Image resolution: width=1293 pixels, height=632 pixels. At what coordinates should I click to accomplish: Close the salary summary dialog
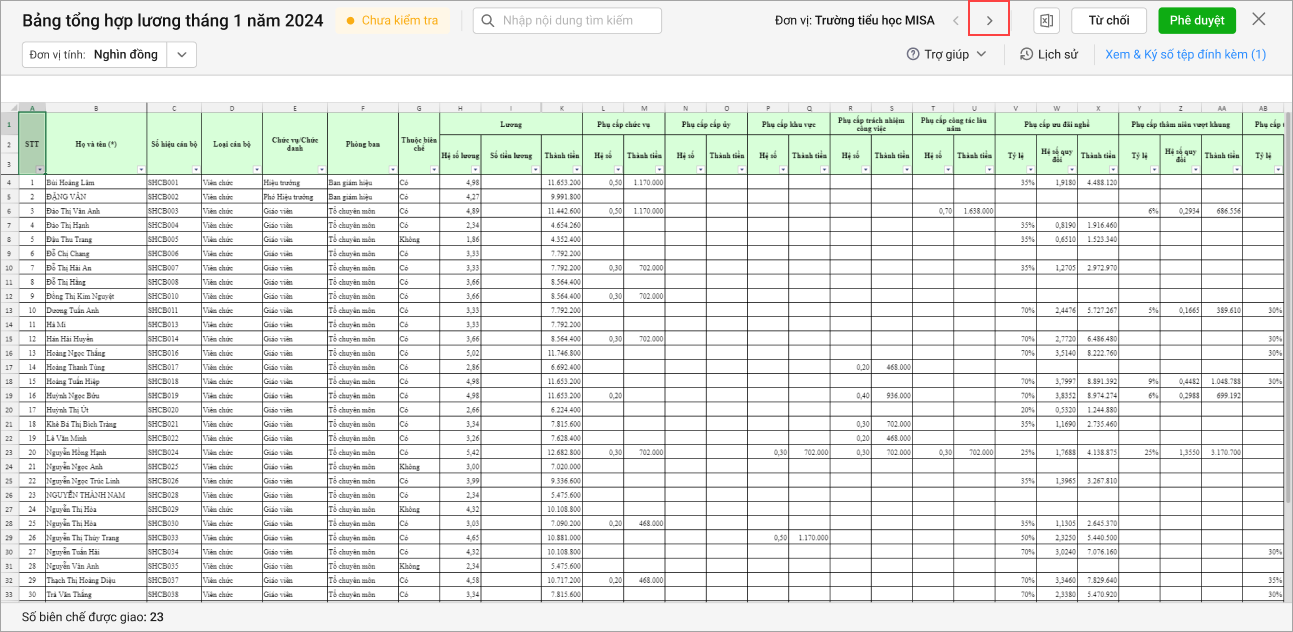coord(1259,20)
